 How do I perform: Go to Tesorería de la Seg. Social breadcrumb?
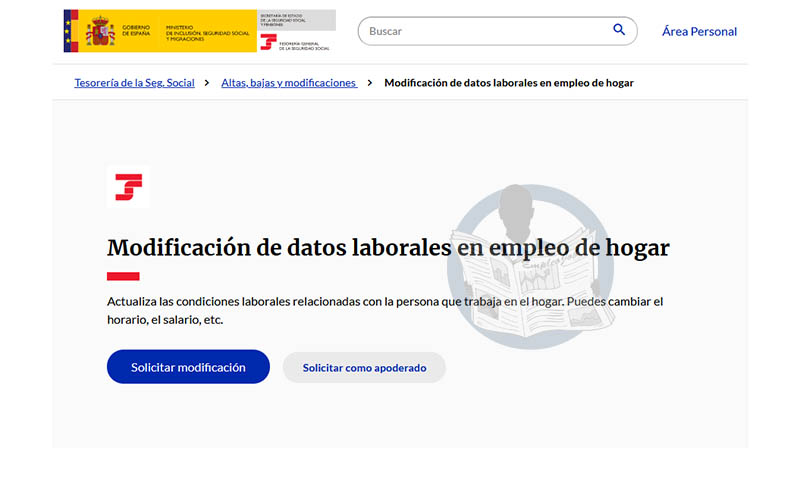pyautogui.click(x=134, y=83)
